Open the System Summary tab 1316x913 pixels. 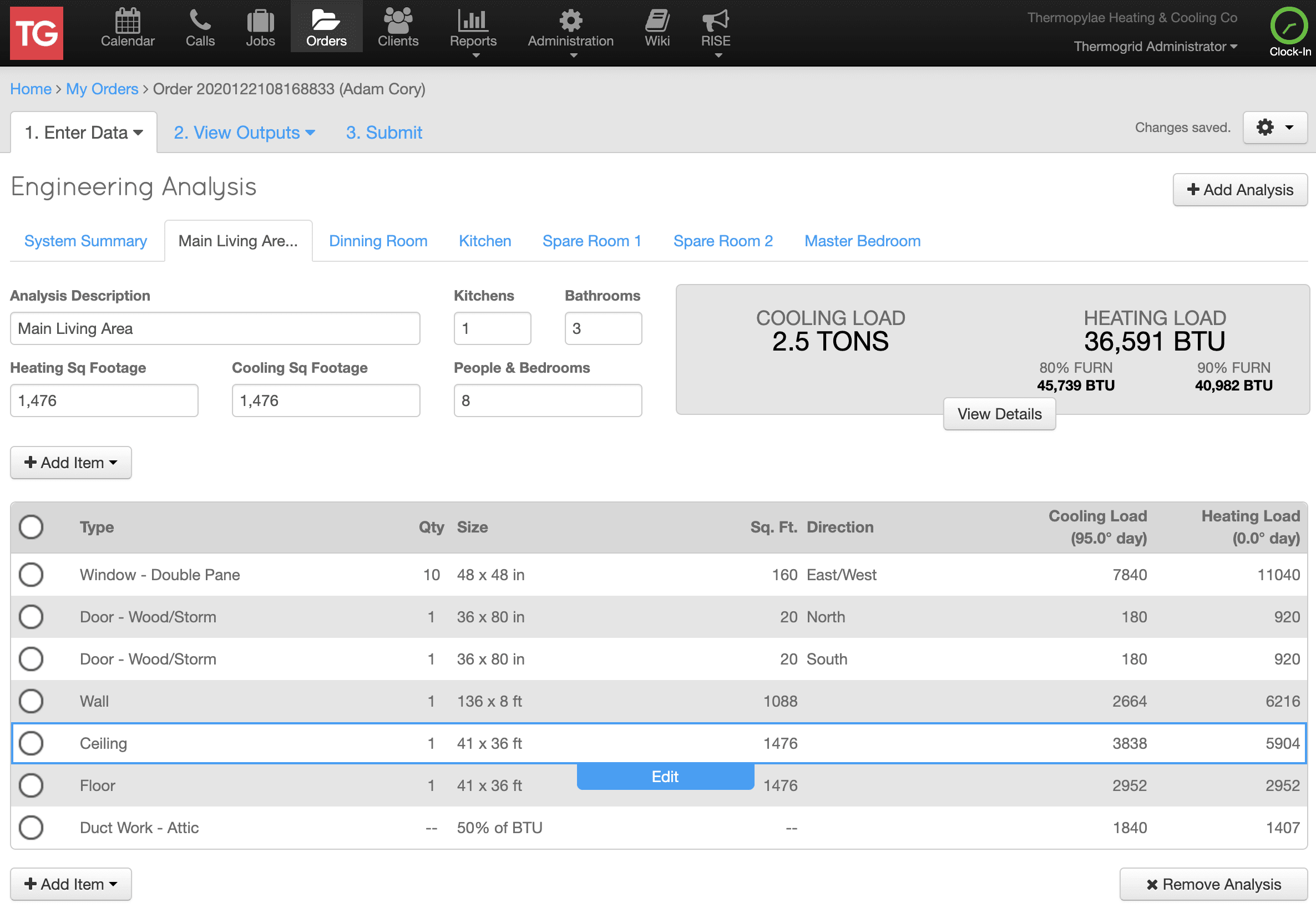(x=85, y=241)
